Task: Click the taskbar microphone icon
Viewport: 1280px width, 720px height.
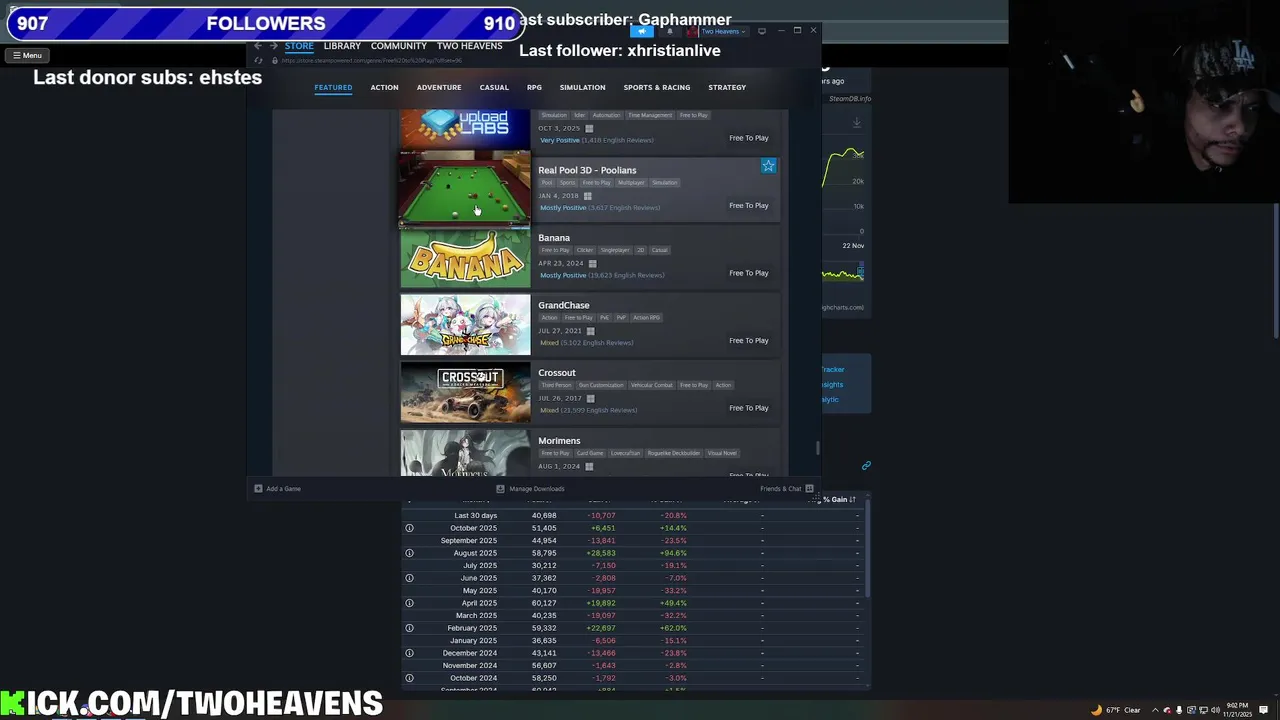Action: [1179, 710]
